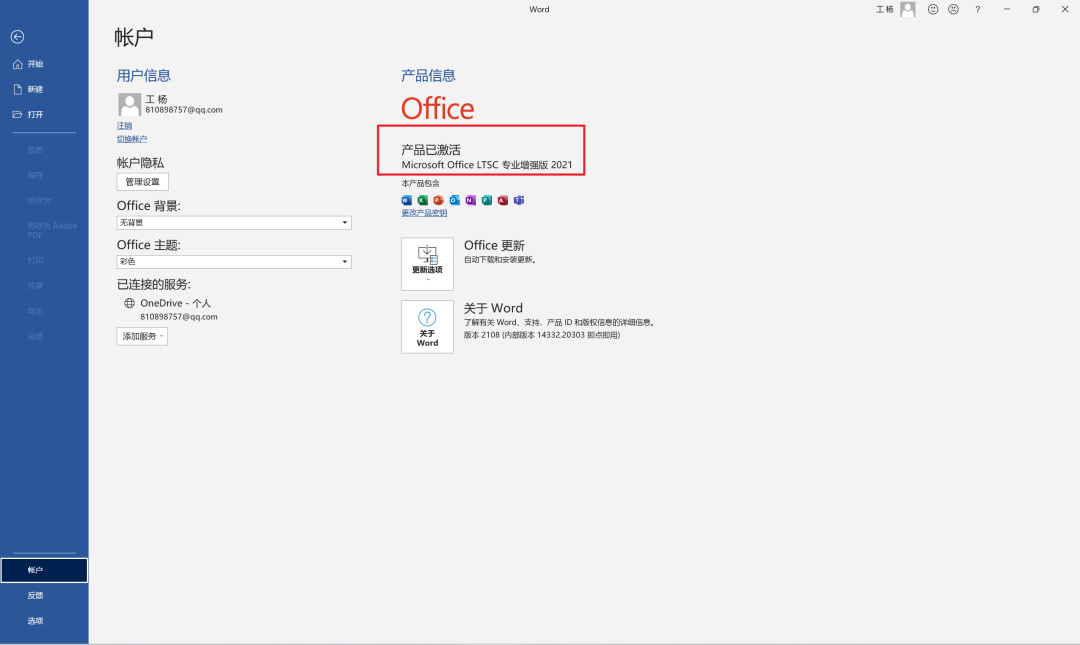Send a frown via sad face icon
The image size is (1080, 645).
953,10
